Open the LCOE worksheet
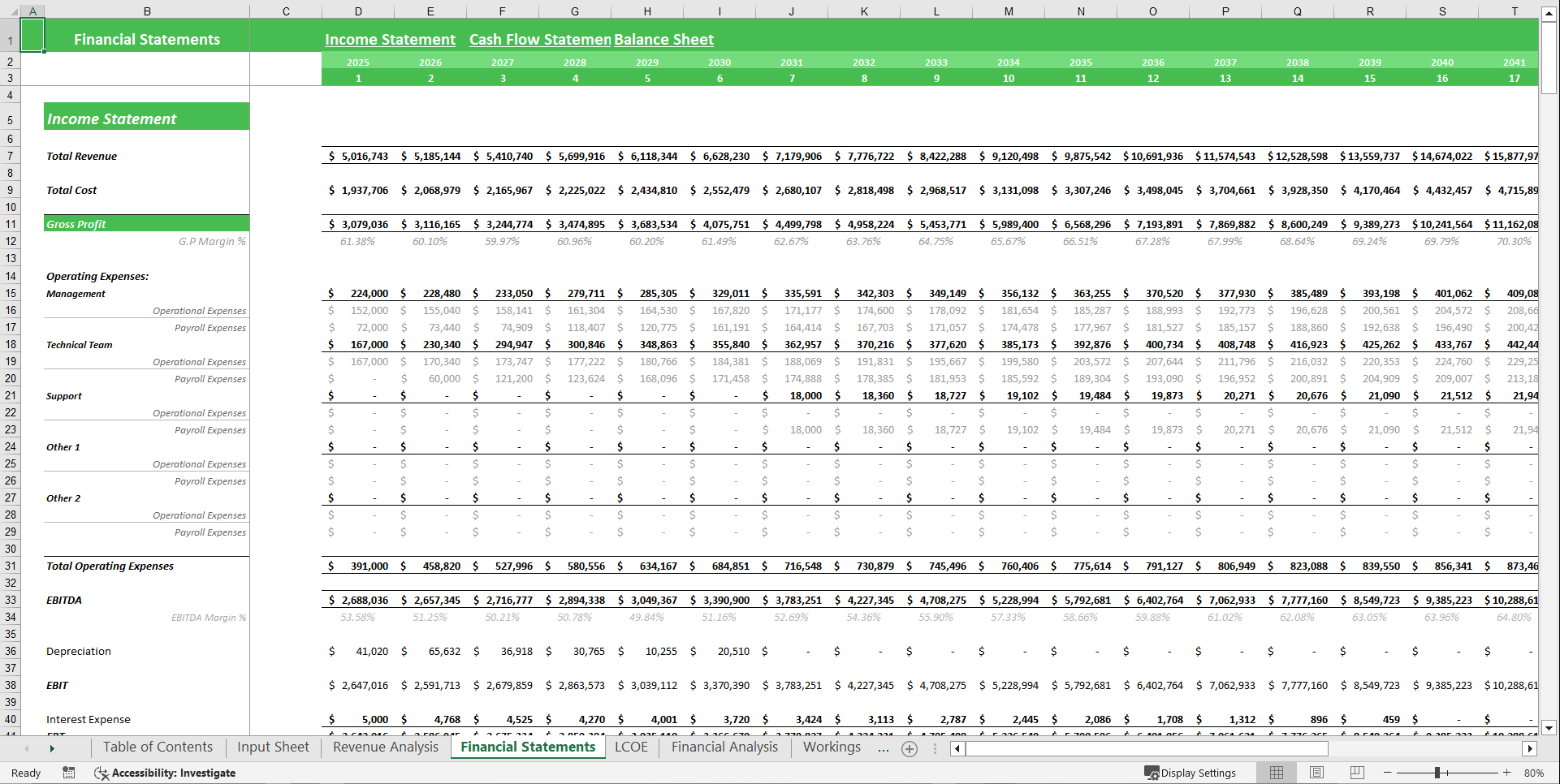Viewport: 1560px width, 784px height. [631, 747]
